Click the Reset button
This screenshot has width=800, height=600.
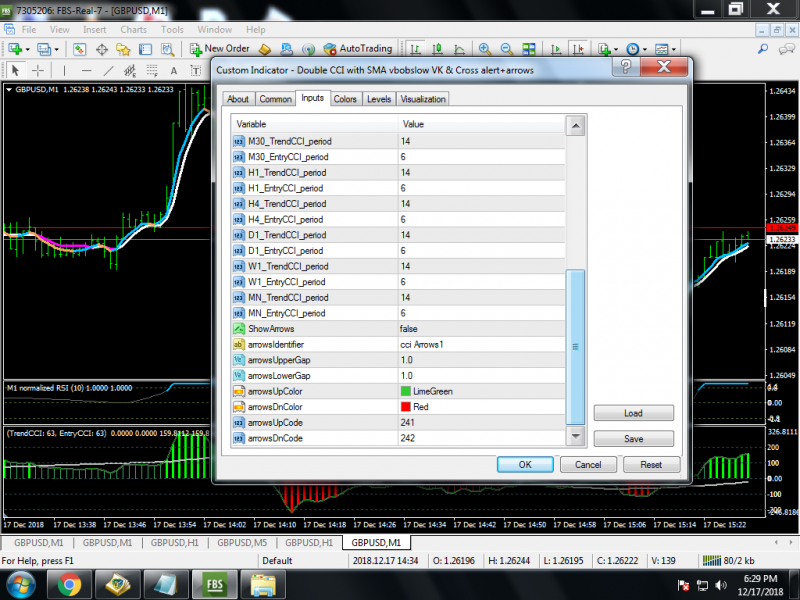click(651, 465)
